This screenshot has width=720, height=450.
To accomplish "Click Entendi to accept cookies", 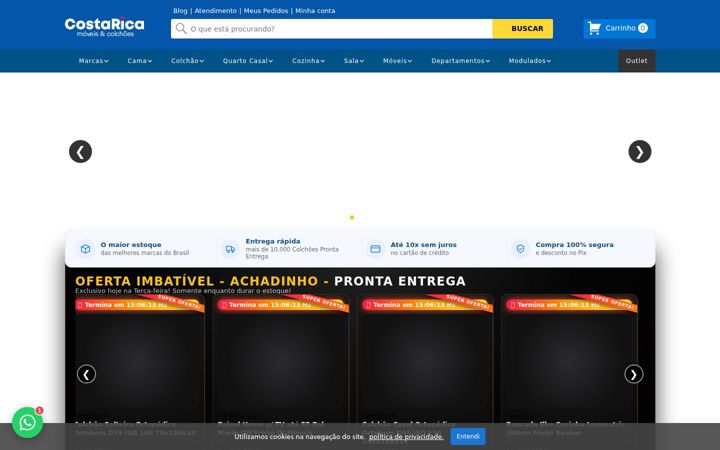I will pos(468,436).
